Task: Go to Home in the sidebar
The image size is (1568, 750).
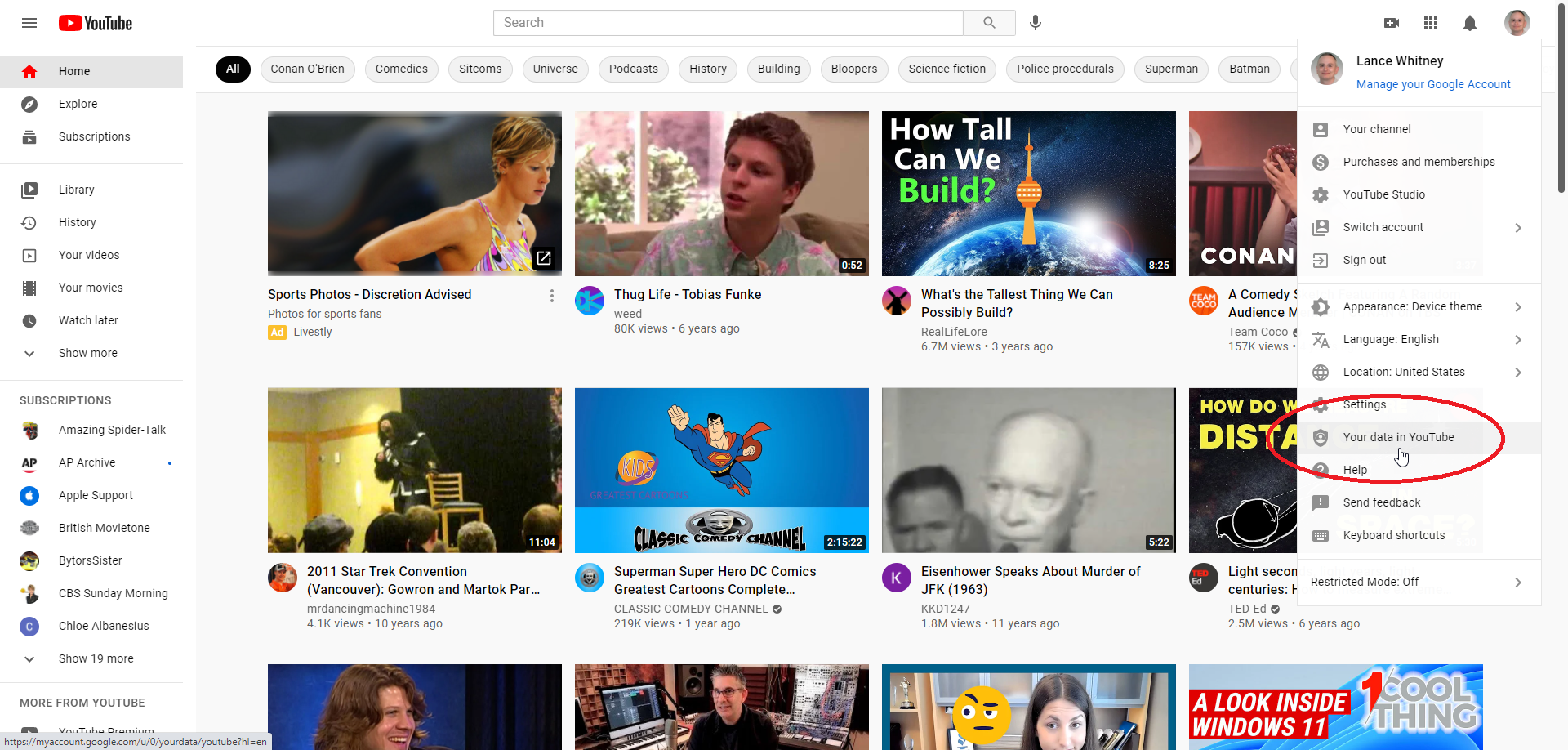Action: coord(91,72)
